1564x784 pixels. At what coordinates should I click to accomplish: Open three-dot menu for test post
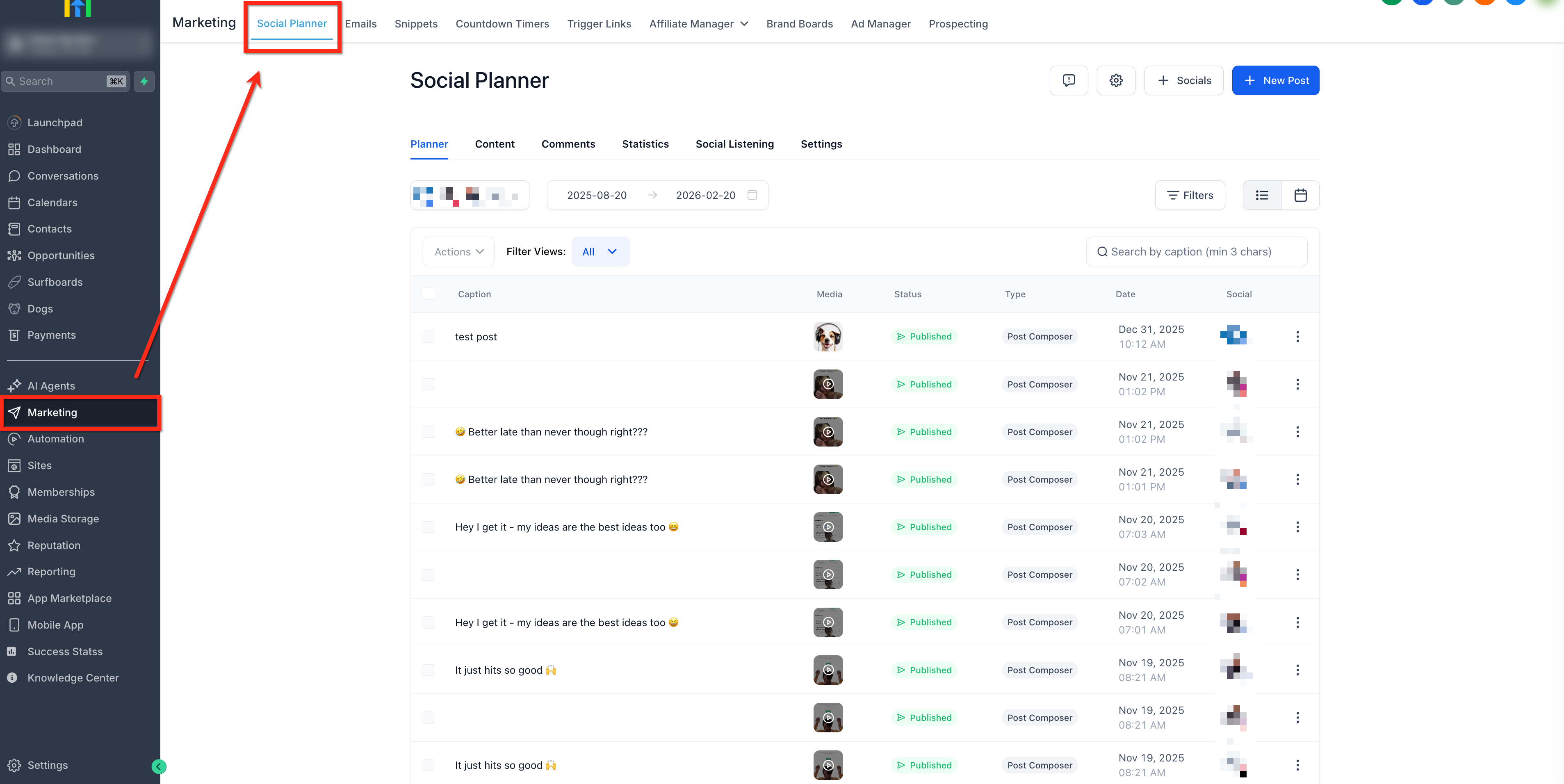[1297, 336]
